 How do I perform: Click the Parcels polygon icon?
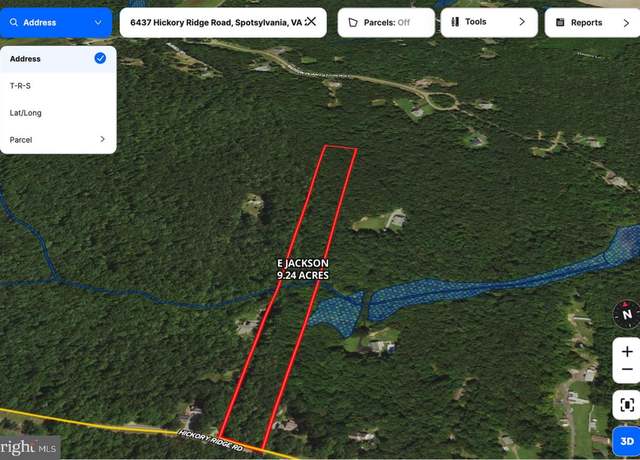pos(353,22)
